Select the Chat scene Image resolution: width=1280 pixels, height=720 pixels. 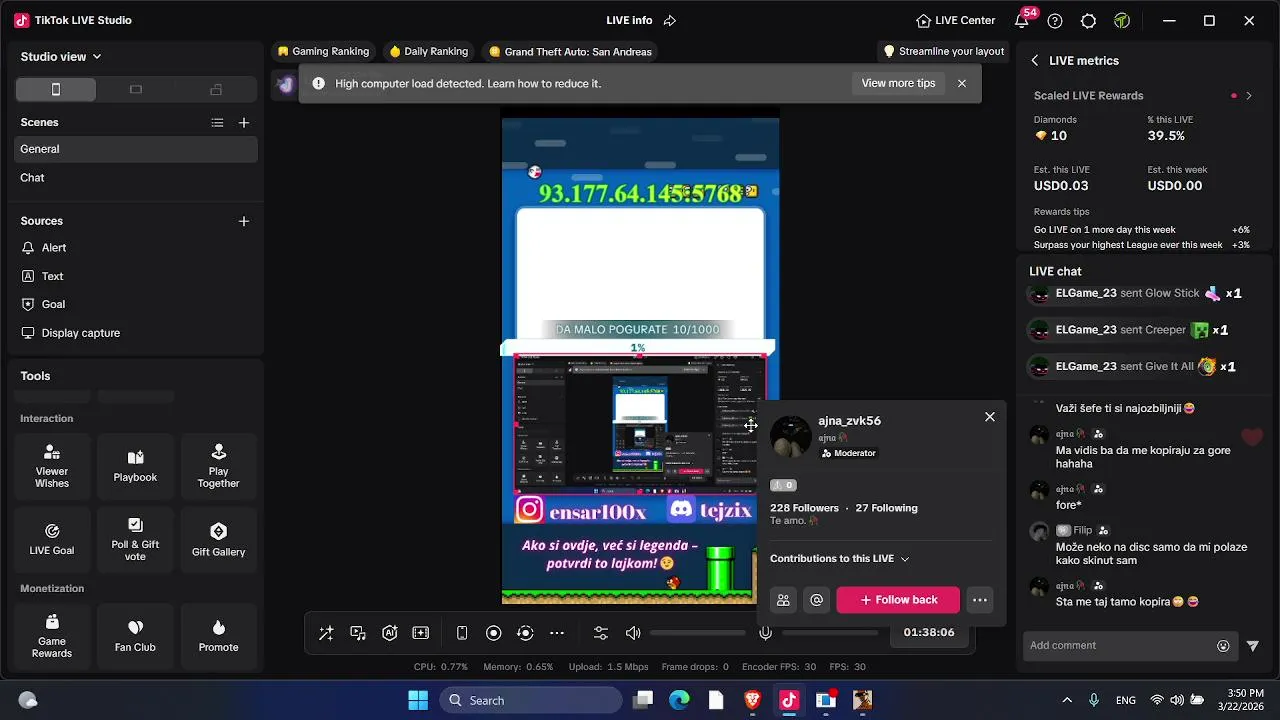click(x=136, y=178)
